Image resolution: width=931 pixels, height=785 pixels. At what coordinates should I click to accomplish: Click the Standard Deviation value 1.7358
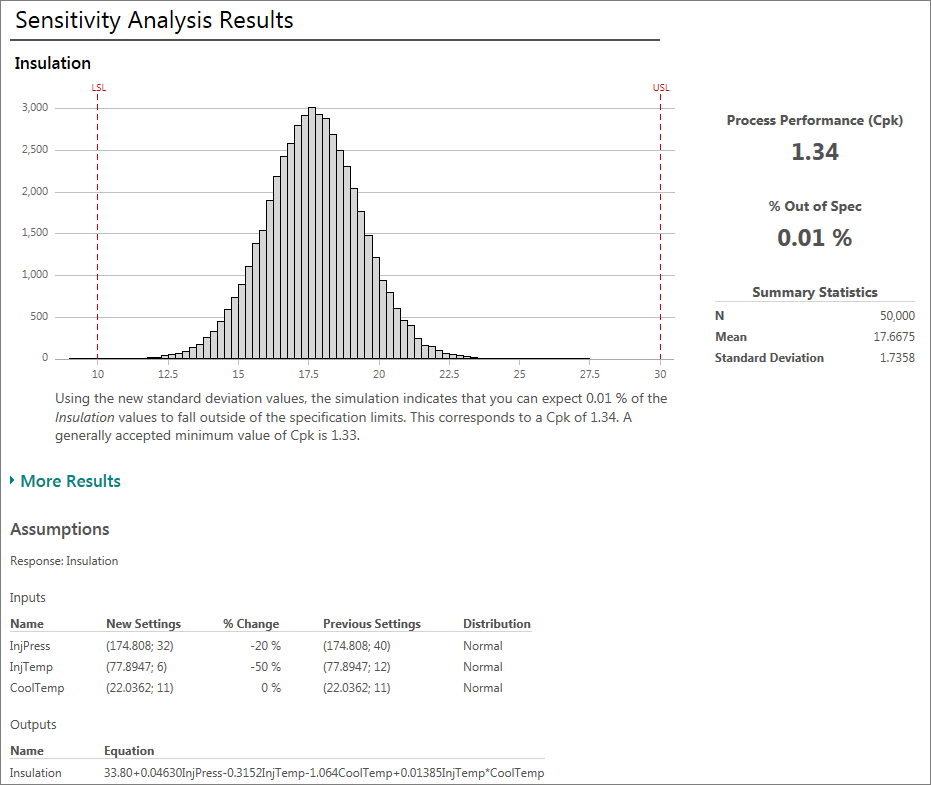(x=893, y=358)
